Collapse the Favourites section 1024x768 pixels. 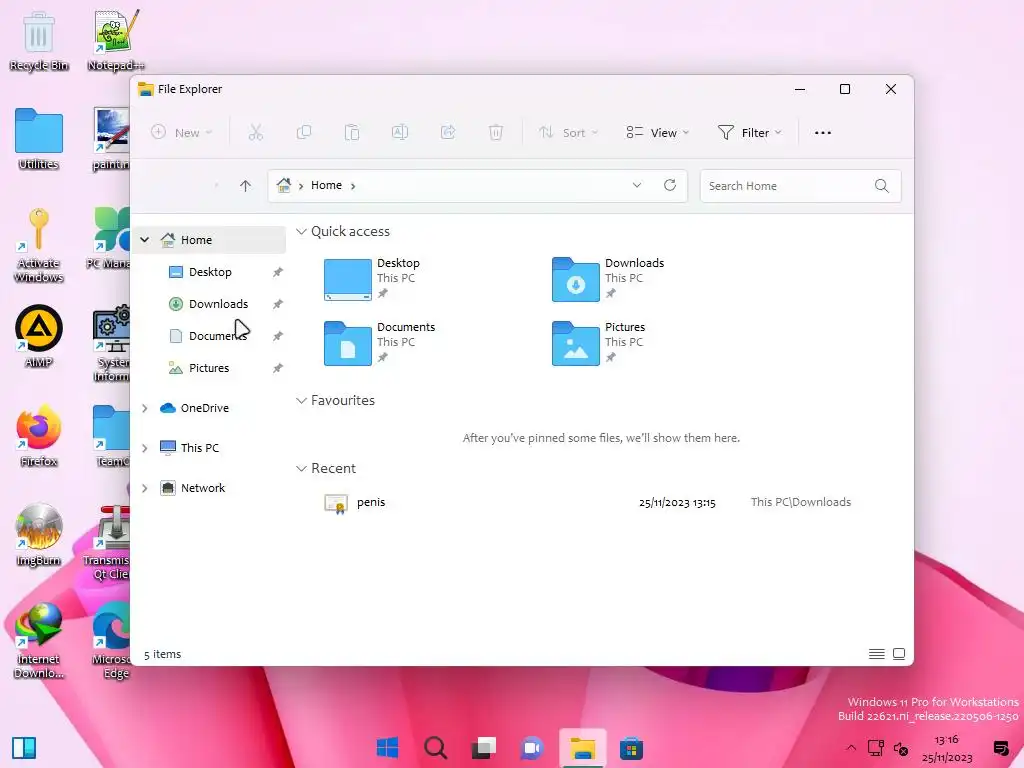301,400
